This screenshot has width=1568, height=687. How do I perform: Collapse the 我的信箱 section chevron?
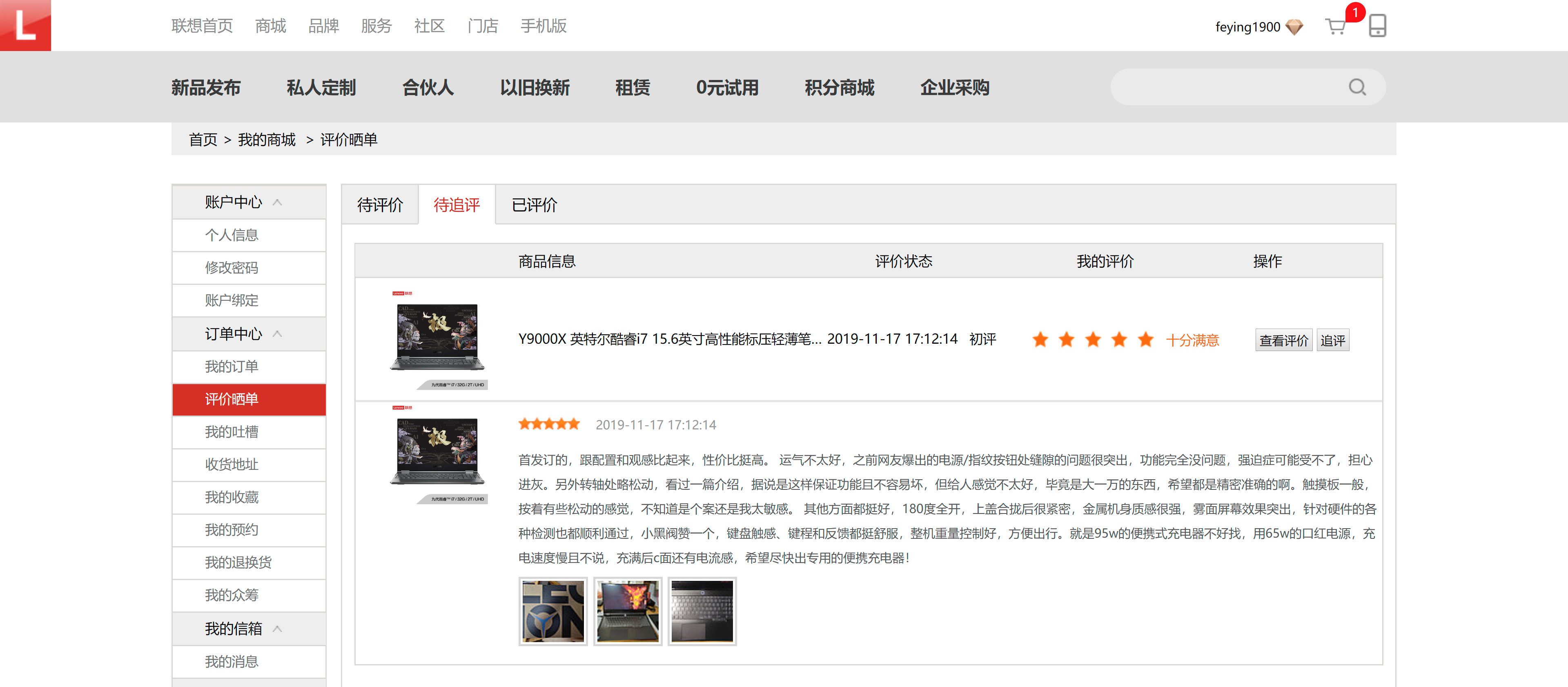pos(278,629)
